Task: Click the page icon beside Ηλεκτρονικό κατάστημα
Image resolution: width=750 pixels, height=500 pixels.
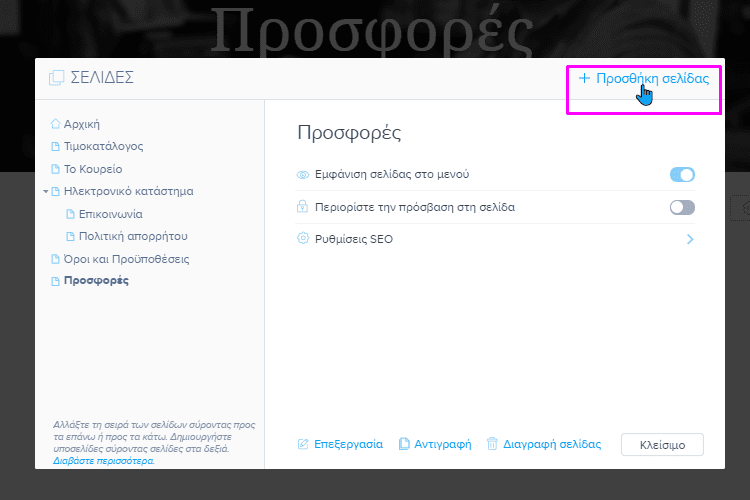Action: coord(55,191)
